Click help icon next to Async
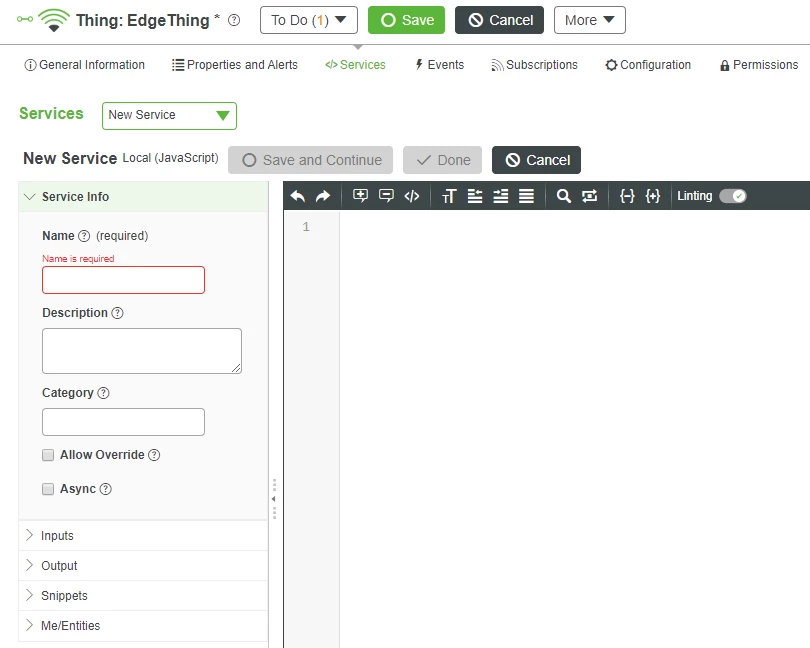Screen dimensions: 810x648 (105, 489)
